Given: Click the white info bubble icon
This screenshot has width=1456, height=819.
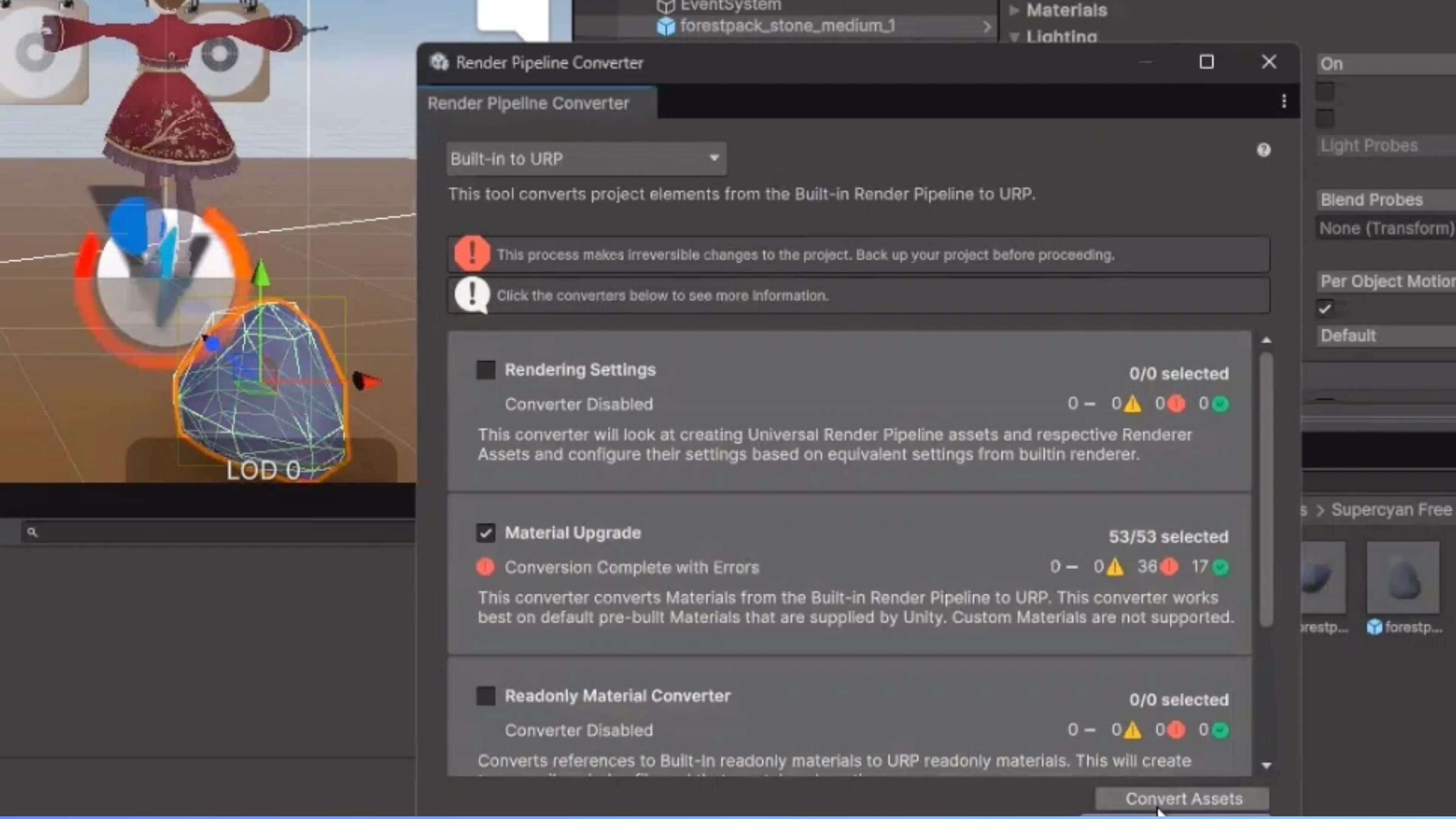Looking at the screenshot, I should point(472,295).
